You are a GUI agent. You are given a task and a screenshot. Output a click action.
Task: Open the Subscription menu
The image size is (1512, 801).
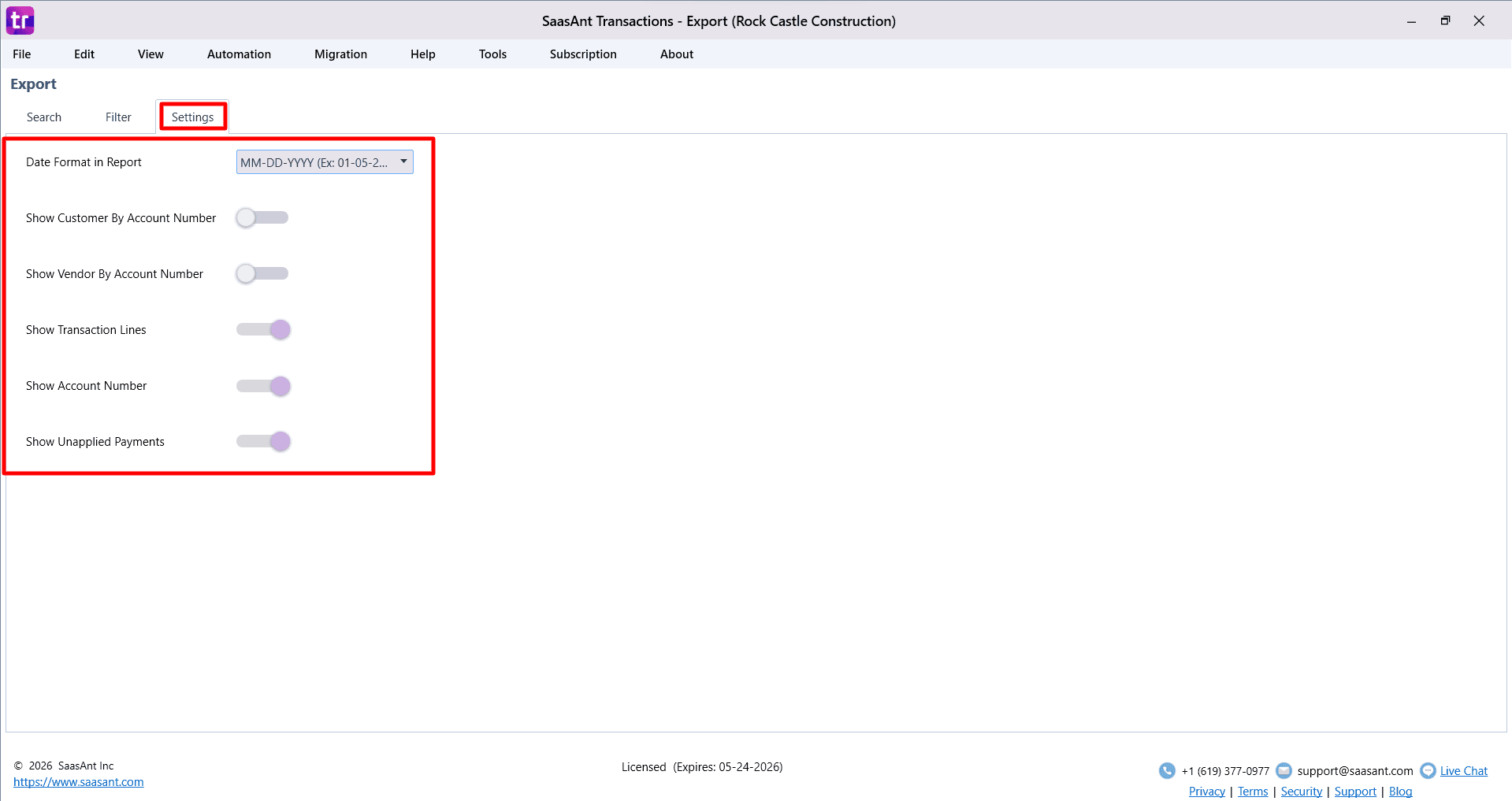(582, 54)
